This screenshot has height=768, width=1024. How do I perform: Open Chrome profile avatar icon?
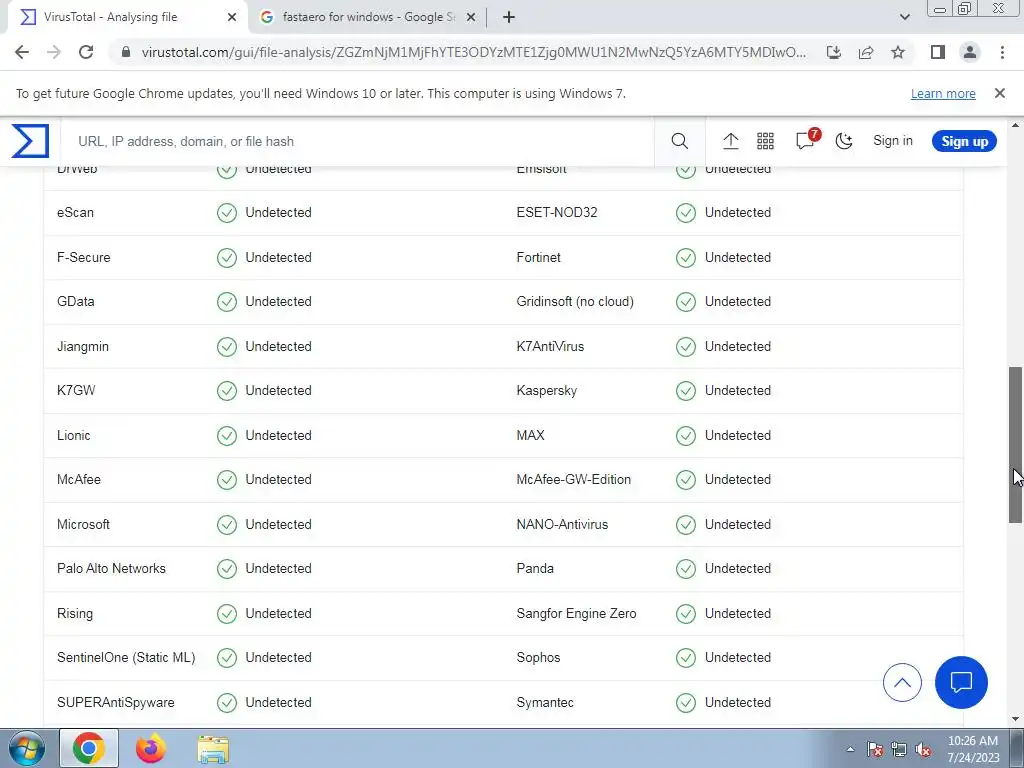(x=970, y=52)
